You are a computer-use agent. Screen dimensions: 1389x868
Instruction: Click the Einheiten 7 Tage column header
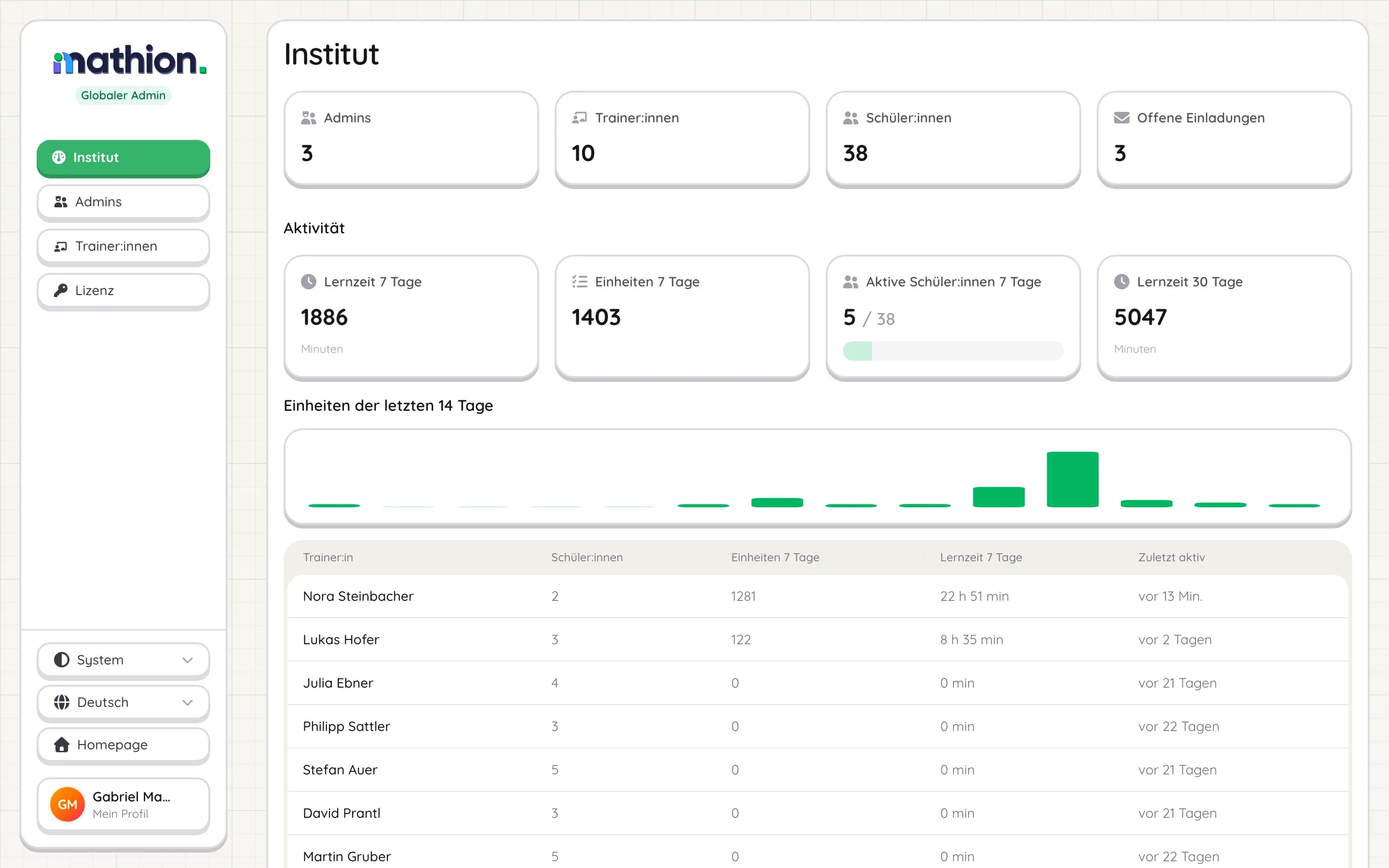pyautogui.click(x=775, y=557)
